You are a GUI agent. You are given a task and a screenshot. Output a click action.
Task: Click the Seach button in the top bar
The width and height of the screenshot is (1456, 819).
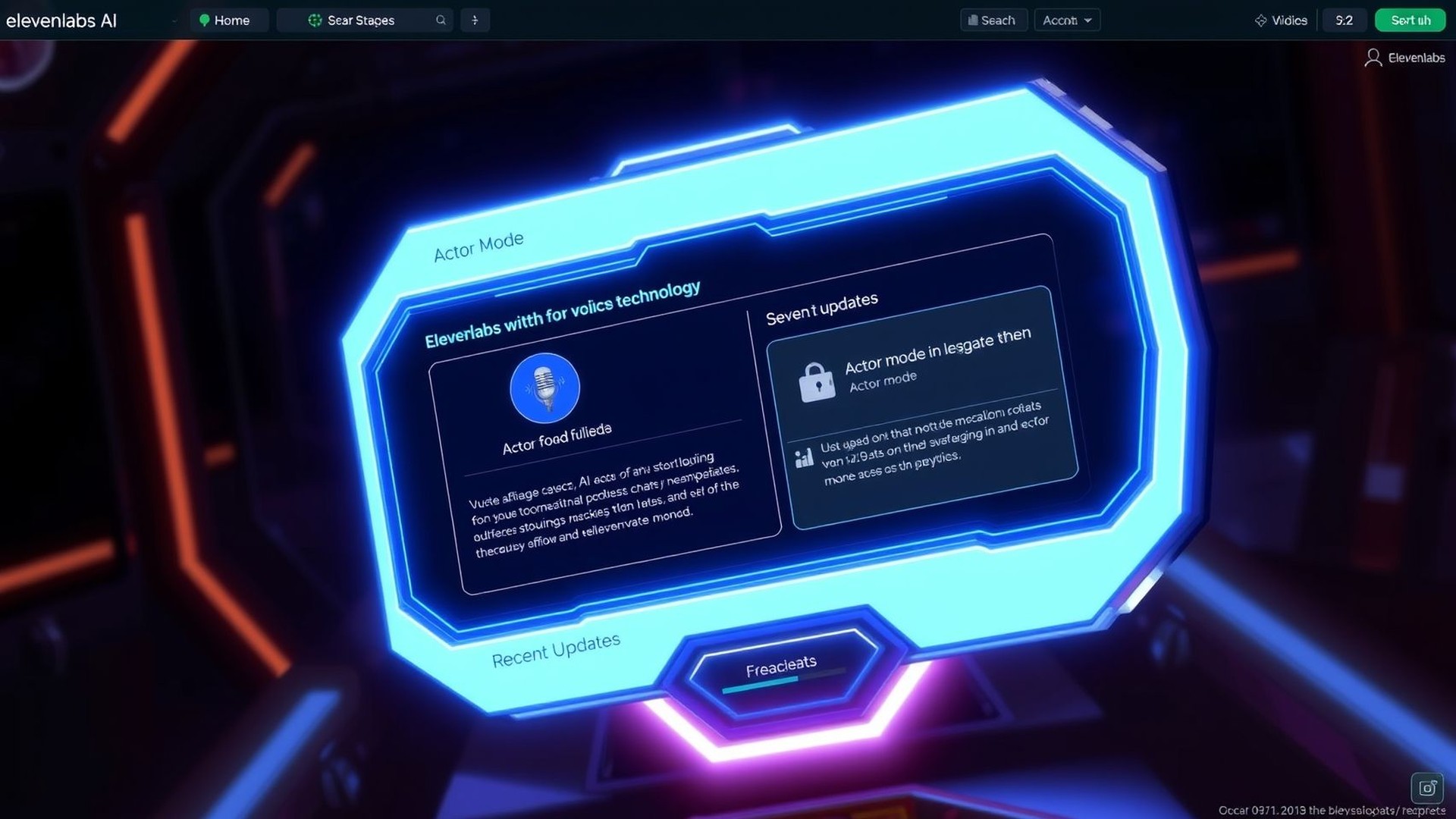(x=992, y=20)
